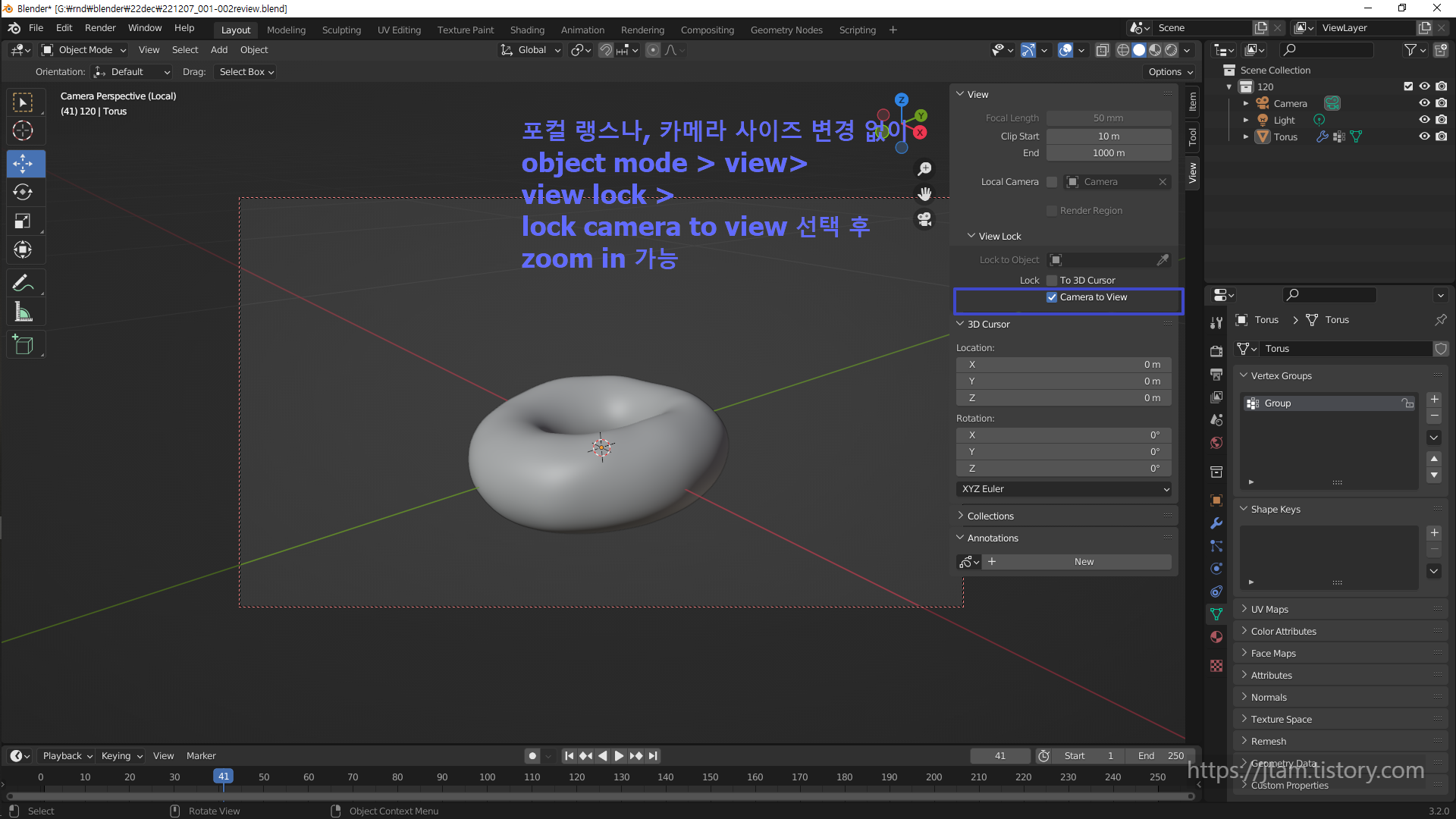The width and height of the screenshot is (1456, 819).
Task: Select the Scale tool
Action: 23,221
